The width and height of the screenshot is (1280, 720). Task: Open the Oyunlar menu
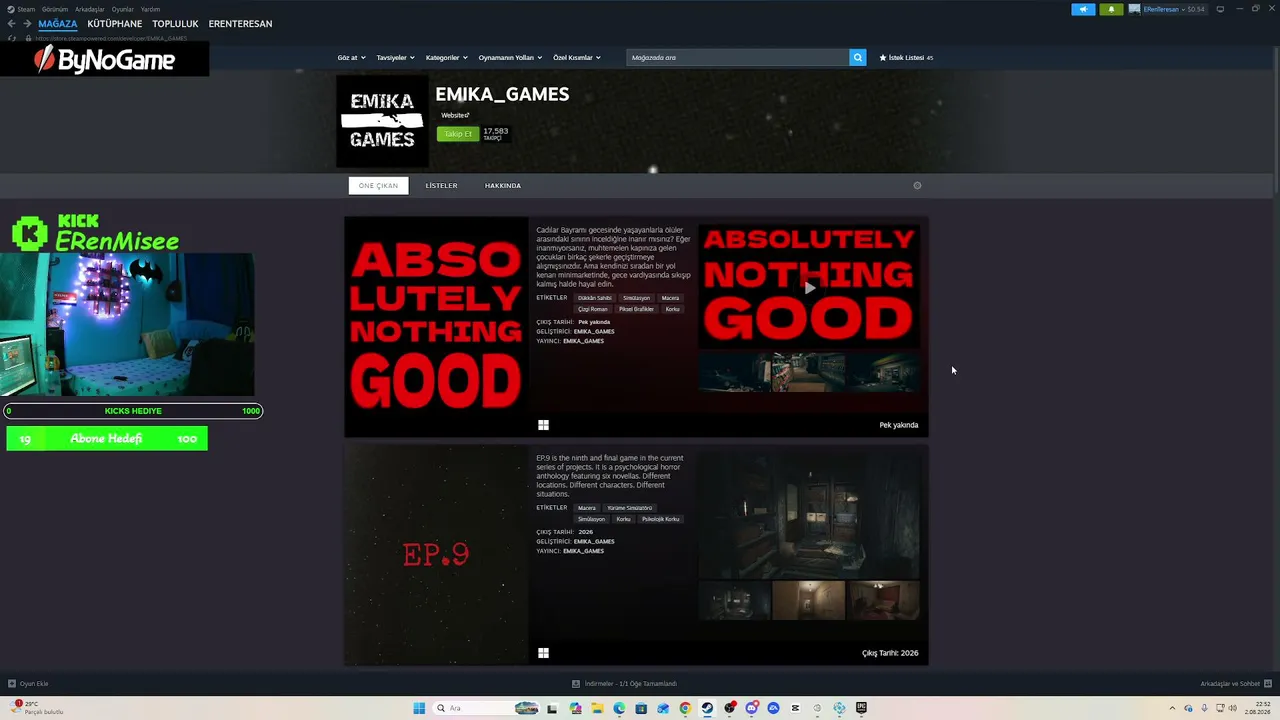(x=123, y=9)
